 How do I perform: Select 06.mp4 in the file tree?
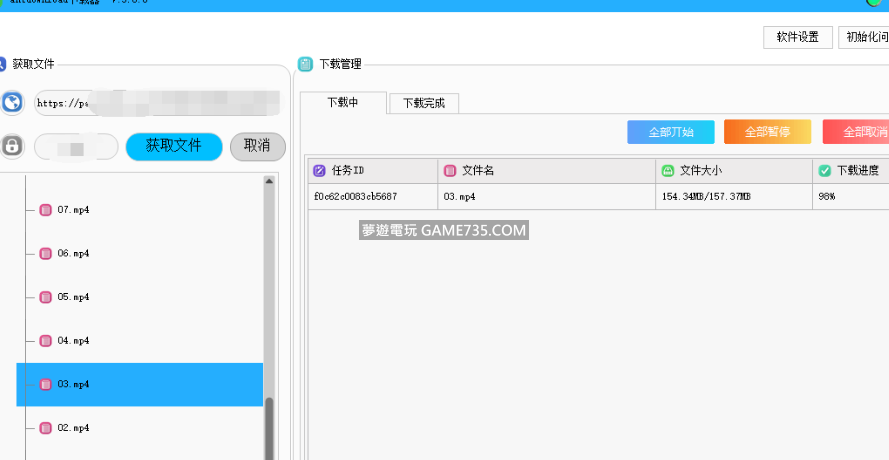coord(73,254)
